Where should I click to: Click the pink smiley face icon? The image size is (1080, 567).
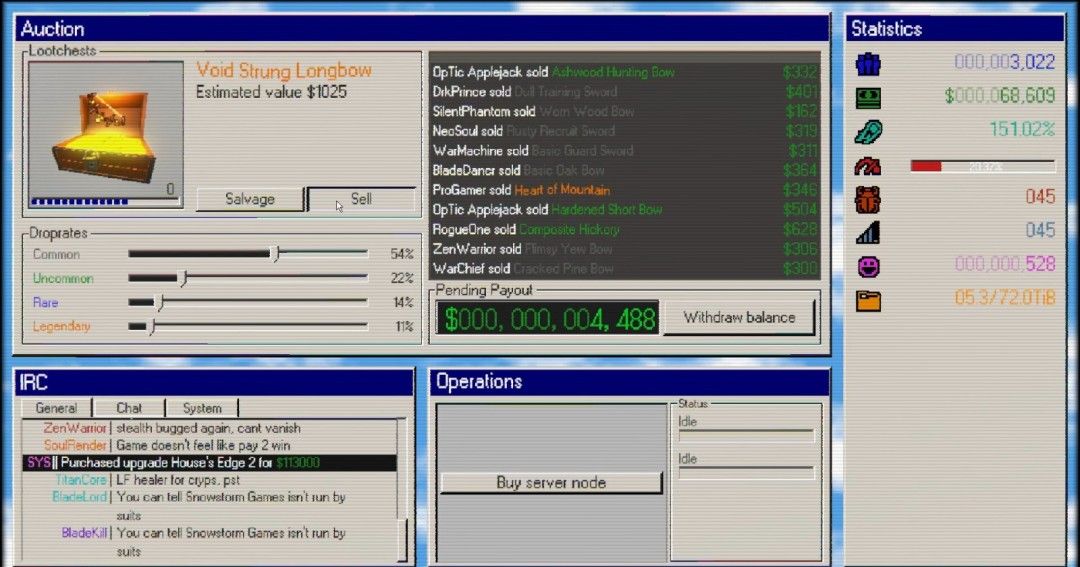point(868,267)
